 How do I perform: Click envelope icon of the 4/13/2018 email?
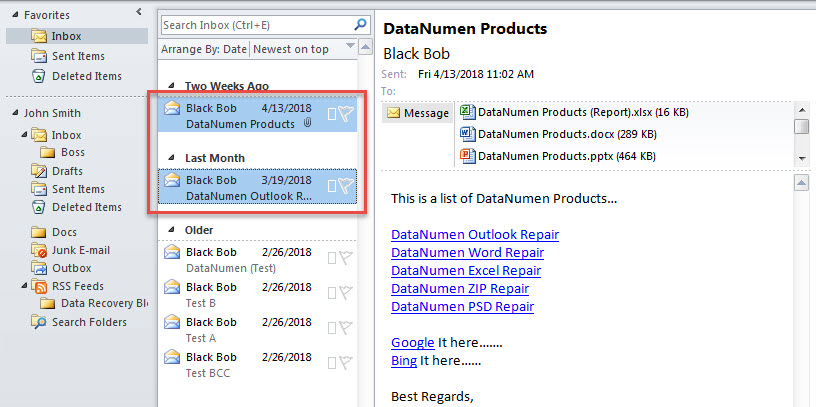[172, 108]
